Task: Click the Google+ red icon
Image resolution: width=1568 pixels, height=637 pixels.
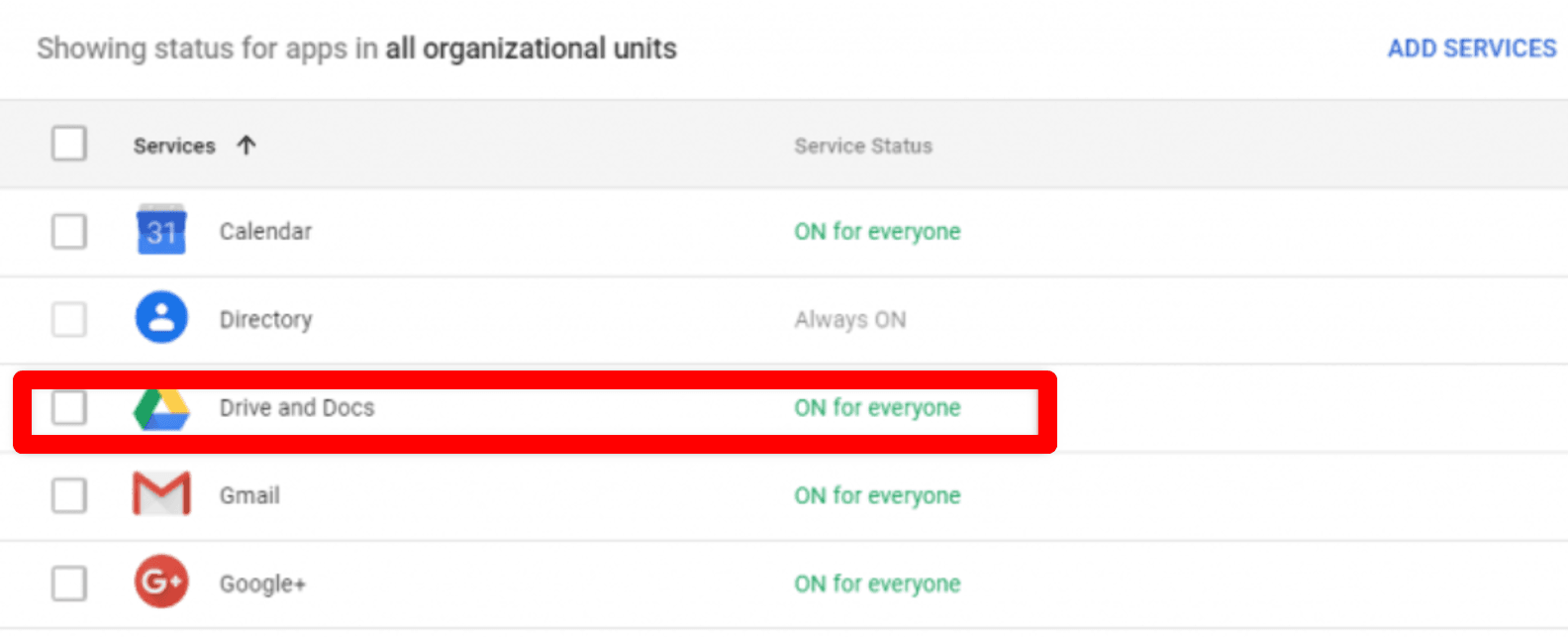Action: [161, 582]
